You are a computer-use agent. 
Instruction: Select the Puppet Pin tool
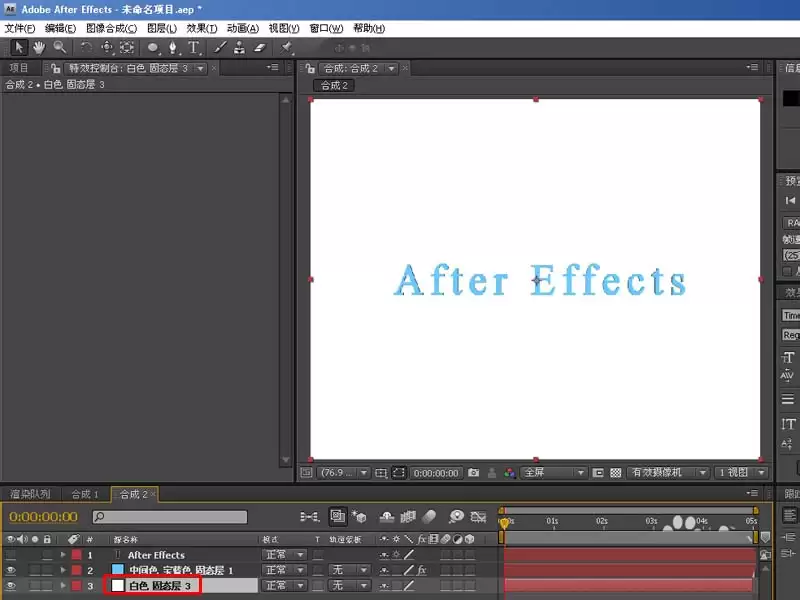click(286, 48)
